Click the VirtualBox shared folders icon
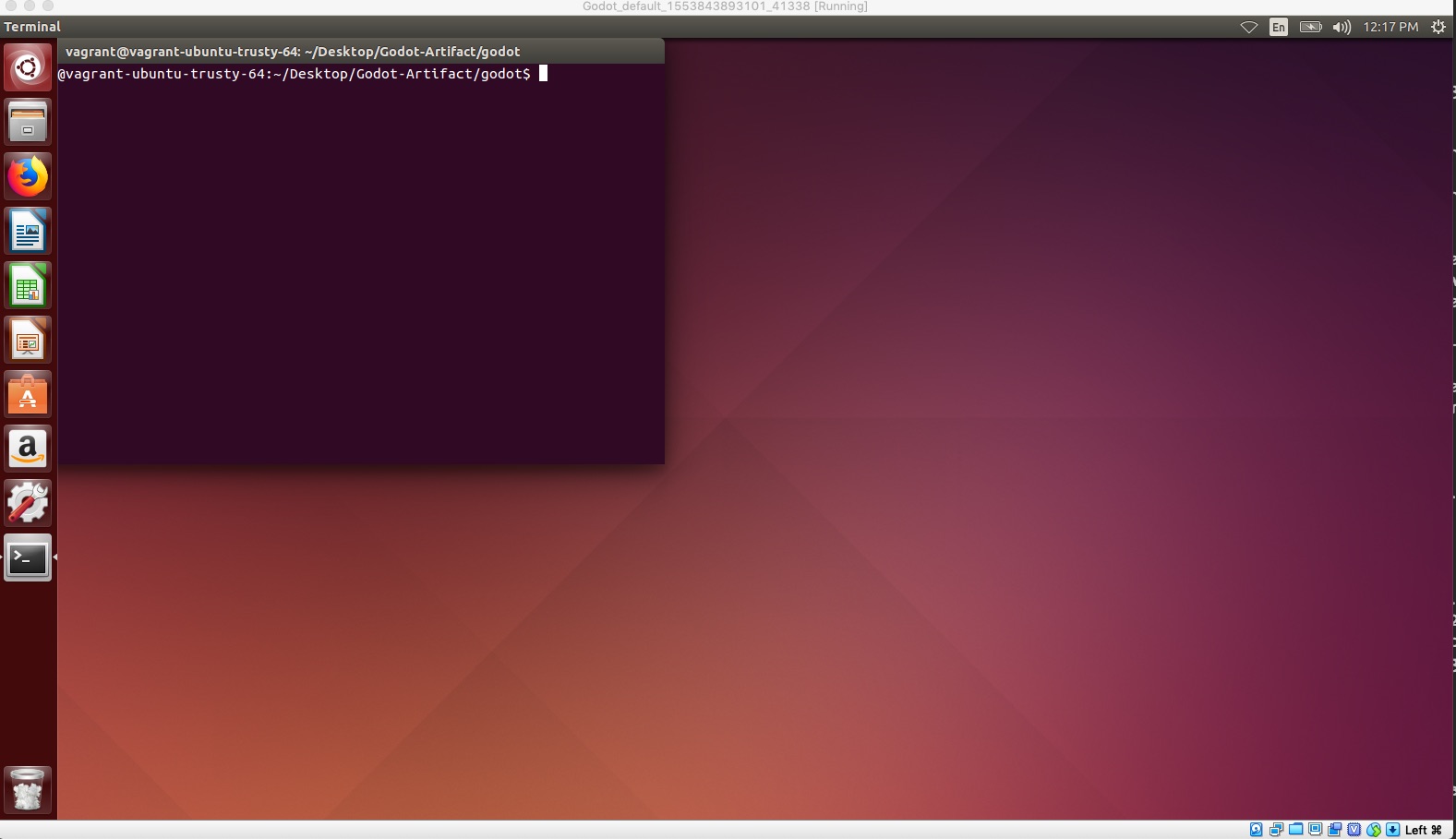The width and height of the screenshot is (1456, 839). coord(1295,828)
